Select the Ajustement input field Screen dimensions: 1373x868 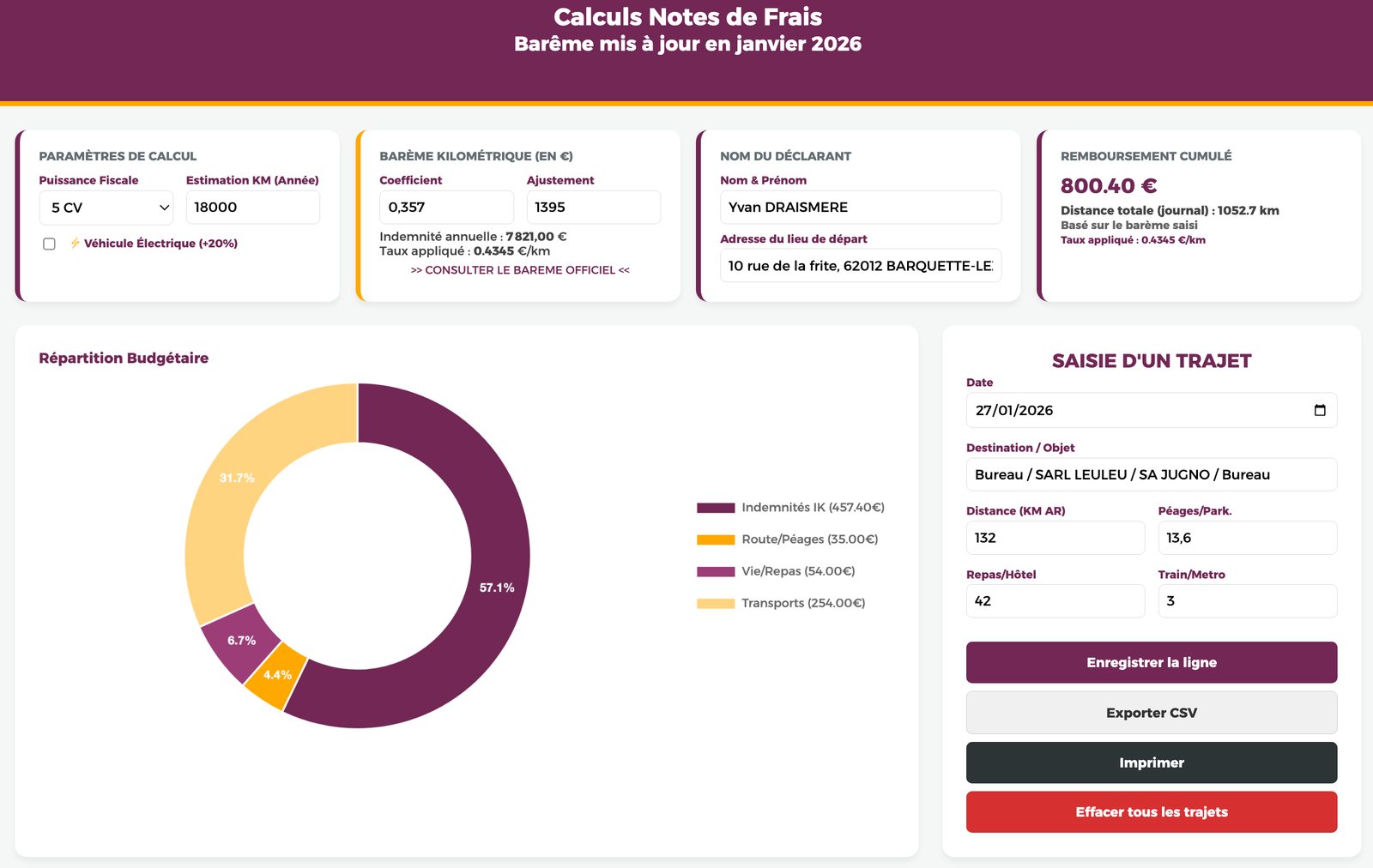593,208
